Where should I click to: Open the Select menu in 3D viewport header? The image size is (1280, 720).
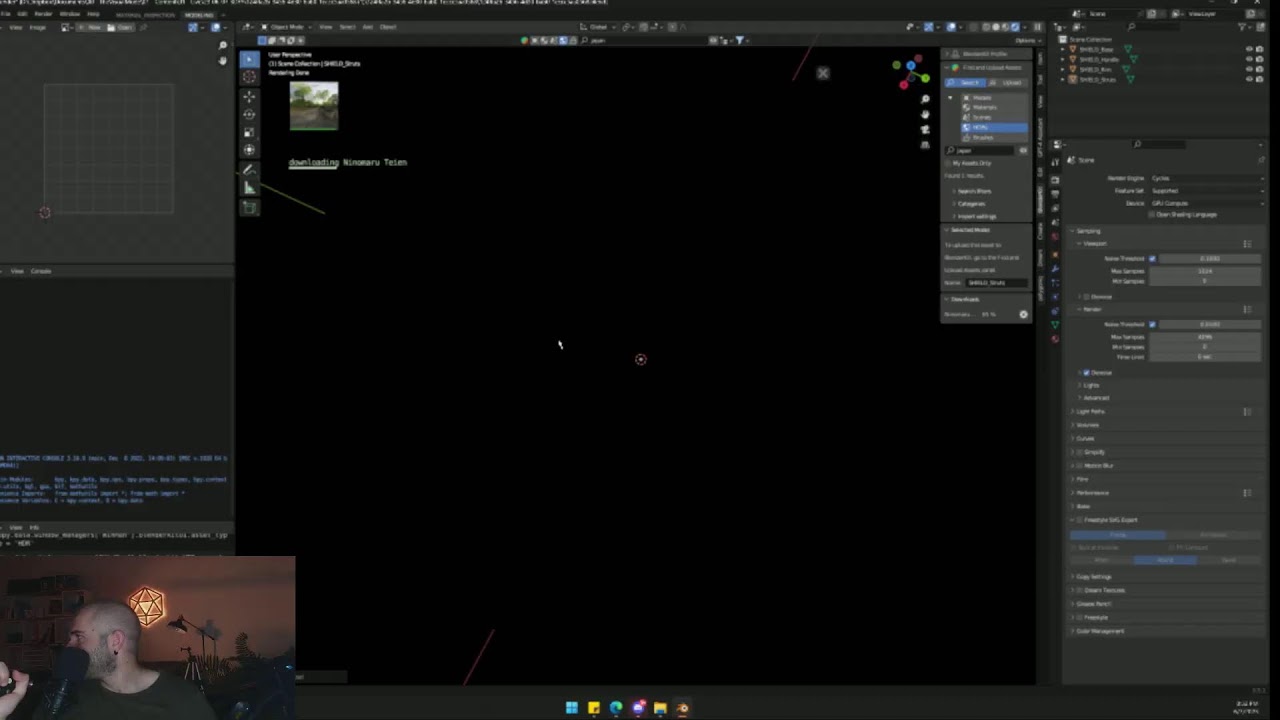(348, 27)
